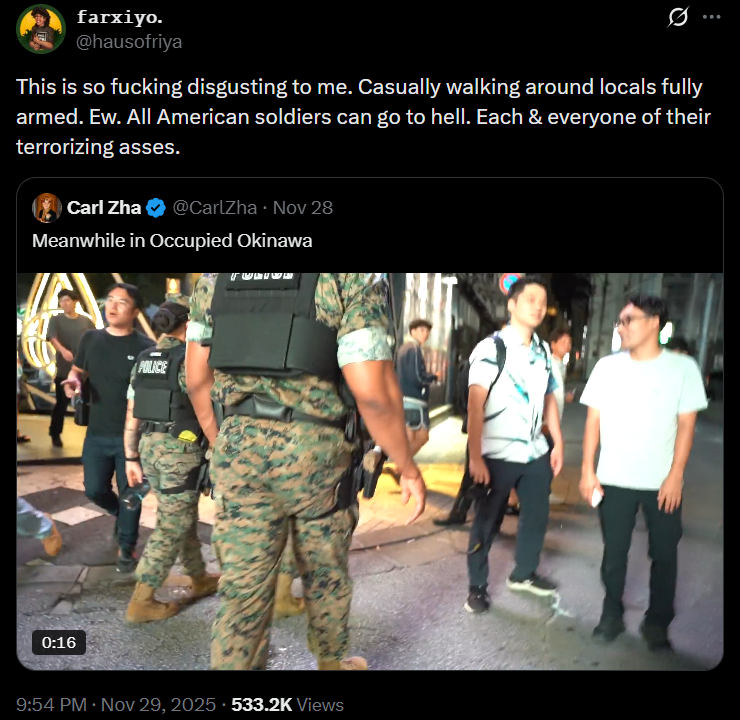Open Carl Zha's small avatar
The width and height of the screenshot is (740, 720).
coord(47,208)
